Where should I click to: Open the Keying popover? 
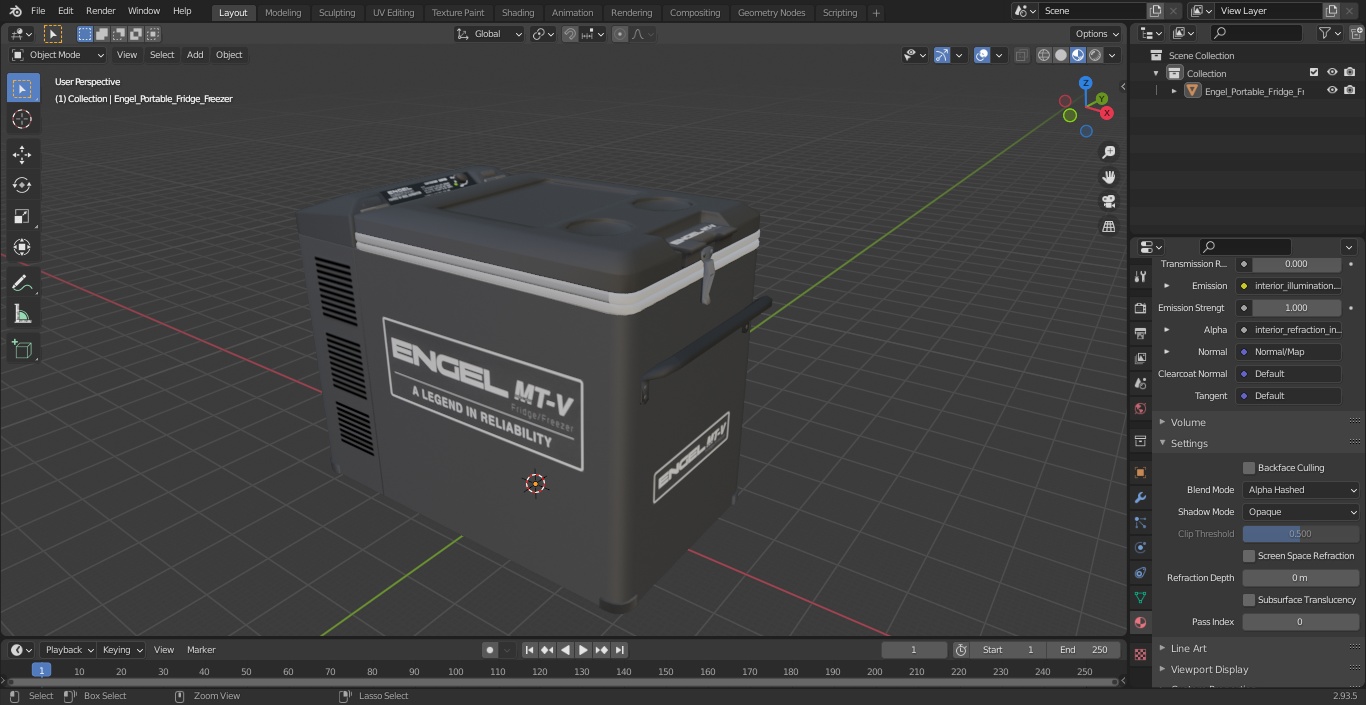pyautogui.click(x=123, y=650)
